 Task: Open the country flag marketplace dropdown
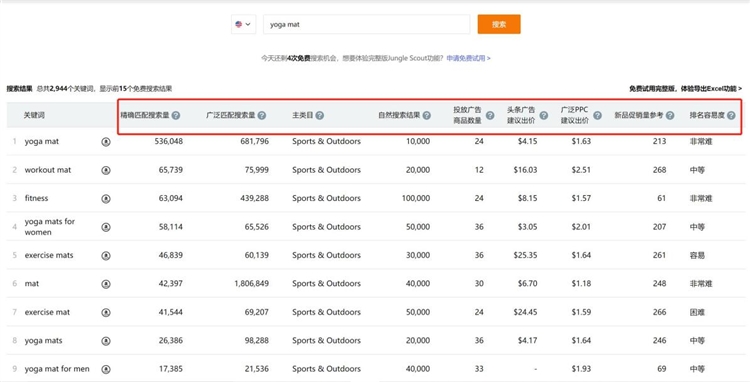click(x=243, y=24)
